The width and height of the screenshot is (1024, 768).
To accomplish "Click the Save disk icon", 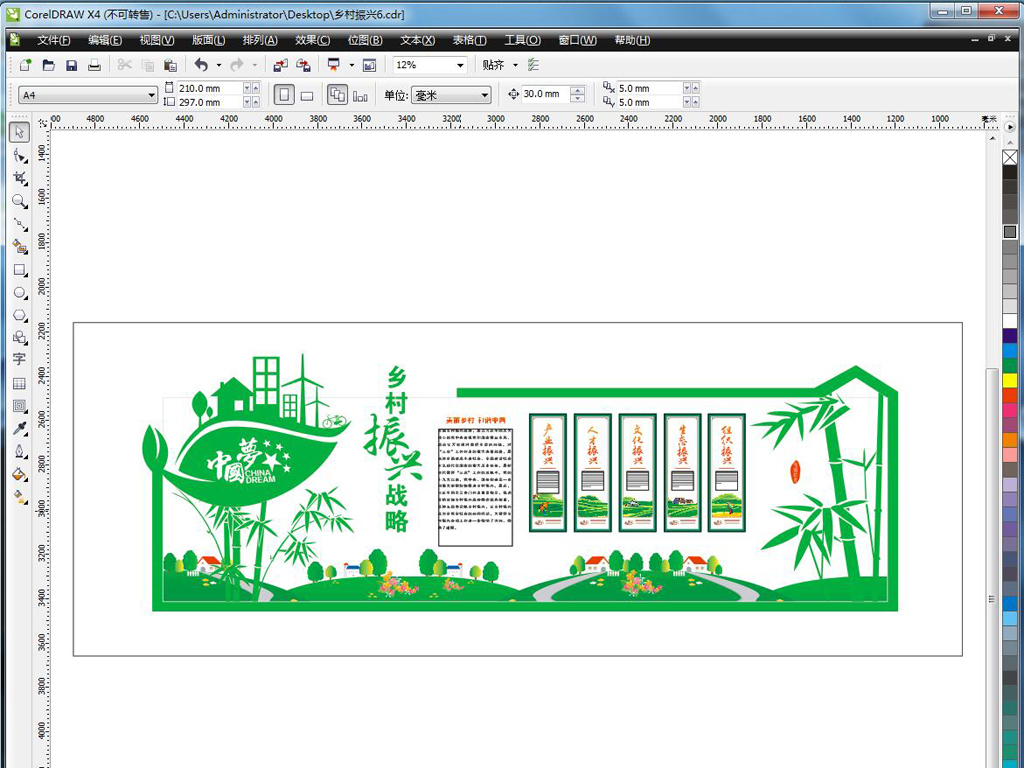I will 71,65.
